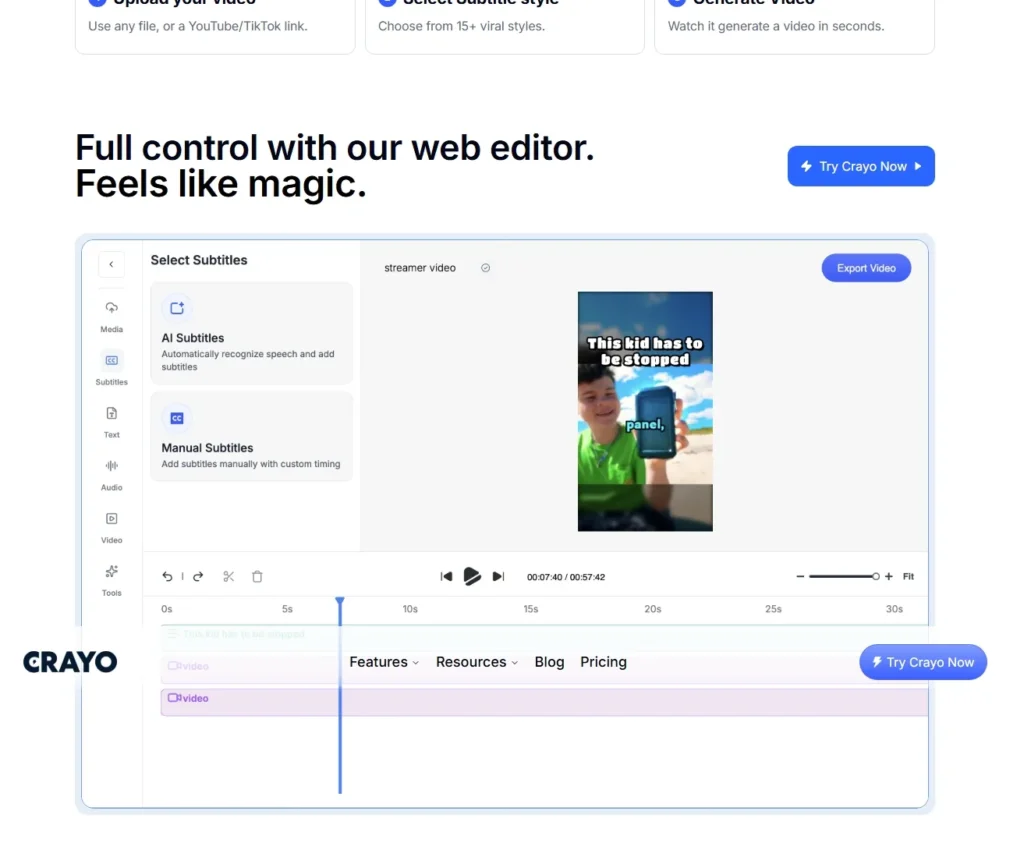The width and height of the screenshot is (1024, 857).
Task: Expand the Features dropdown menu
Action: pyautogui.click(x=384, y=662)
